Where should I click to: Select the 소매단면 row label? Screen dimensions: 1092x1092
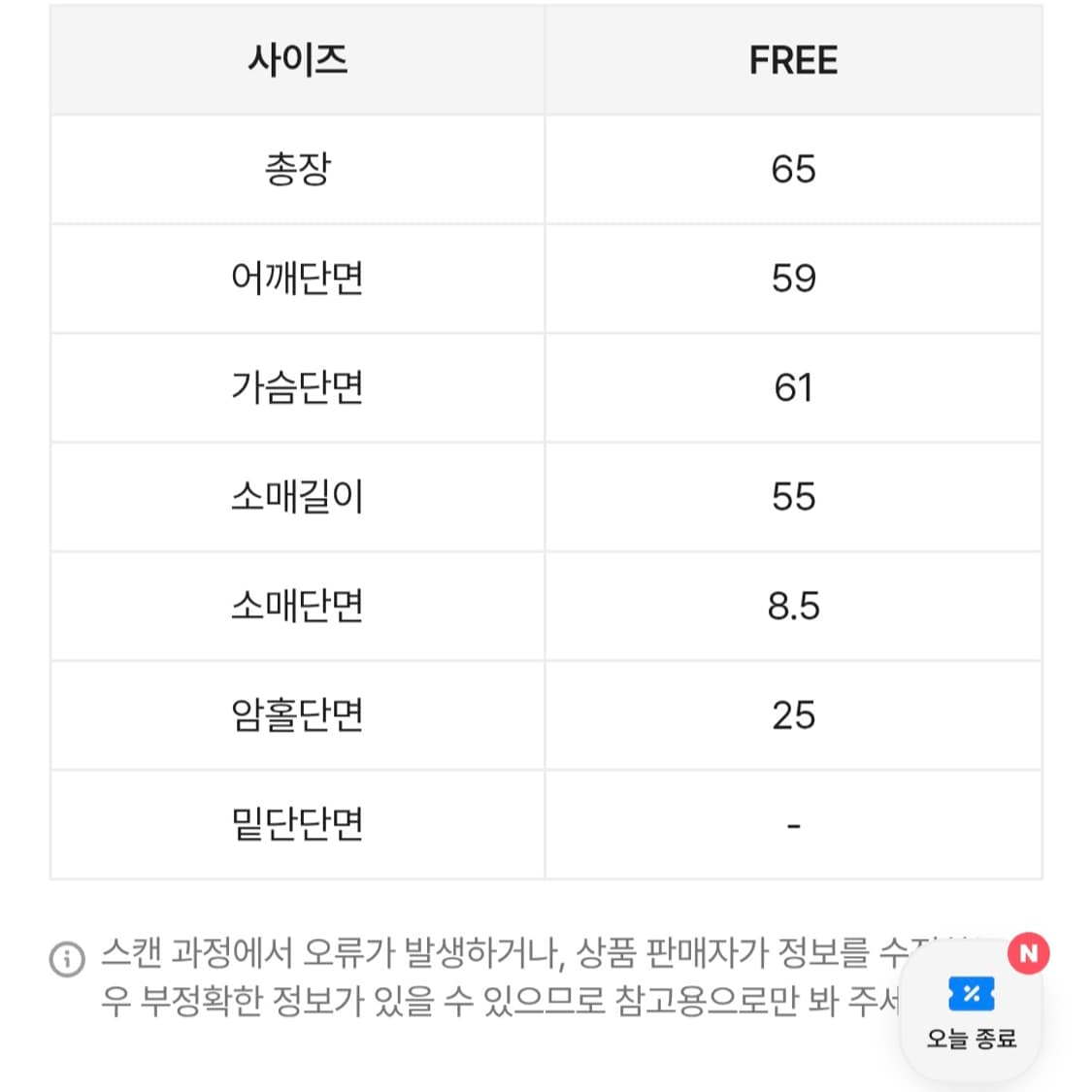coord(297,607)
